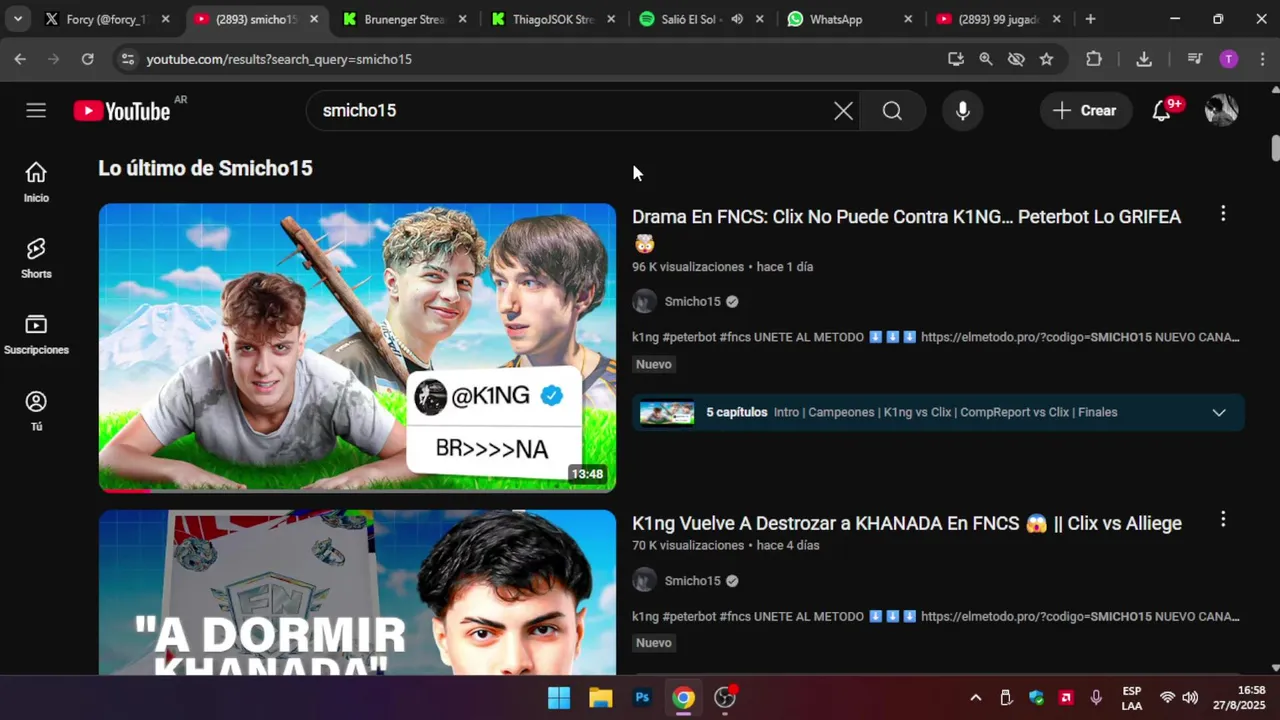This screenshot has height=720, width=1280.
Task: Open the Chrome tab search dropdown
Action: pyautogui.click(x=17, y=19)
